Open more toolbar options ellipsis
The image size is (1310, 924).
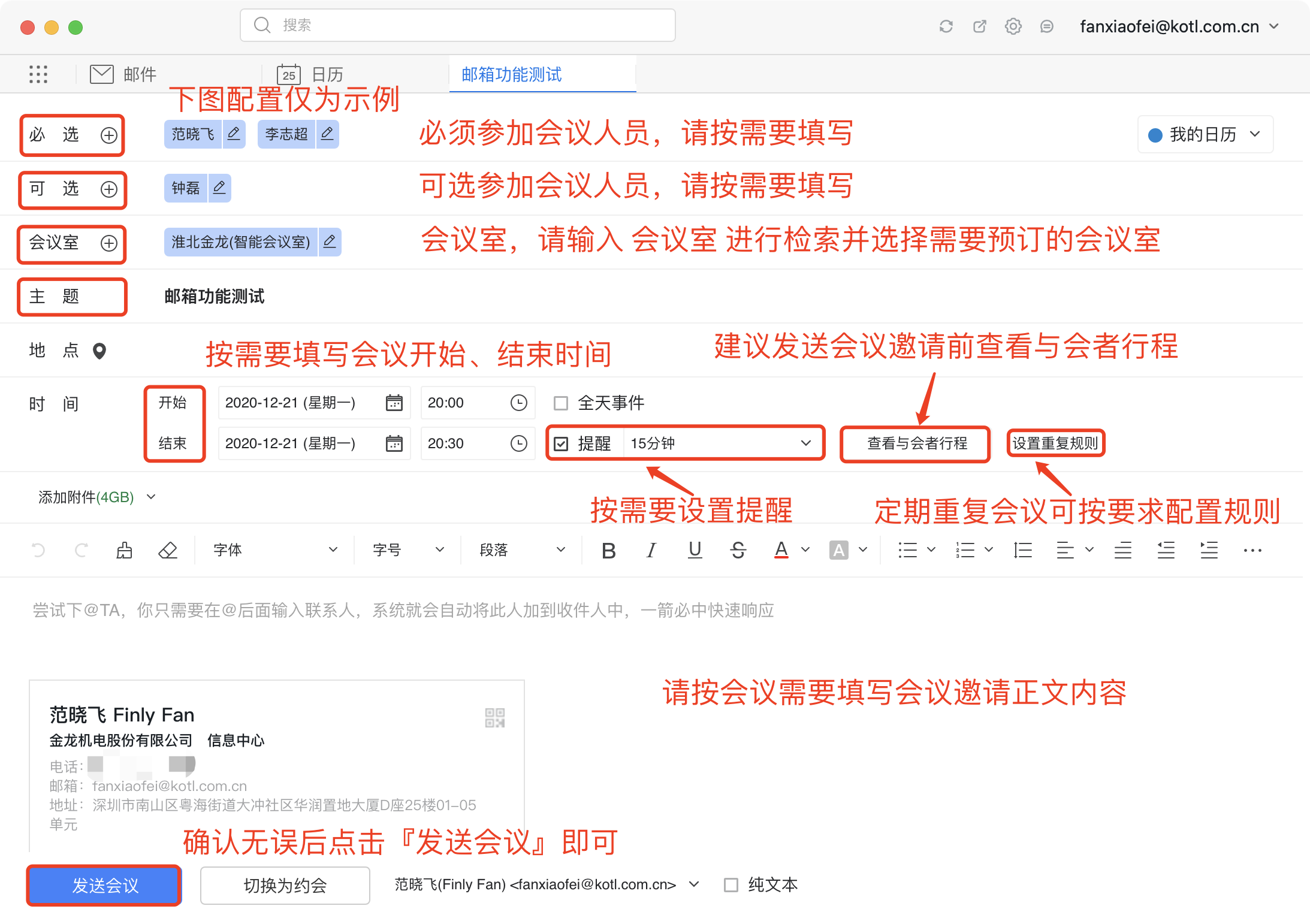click(1252, 550)
